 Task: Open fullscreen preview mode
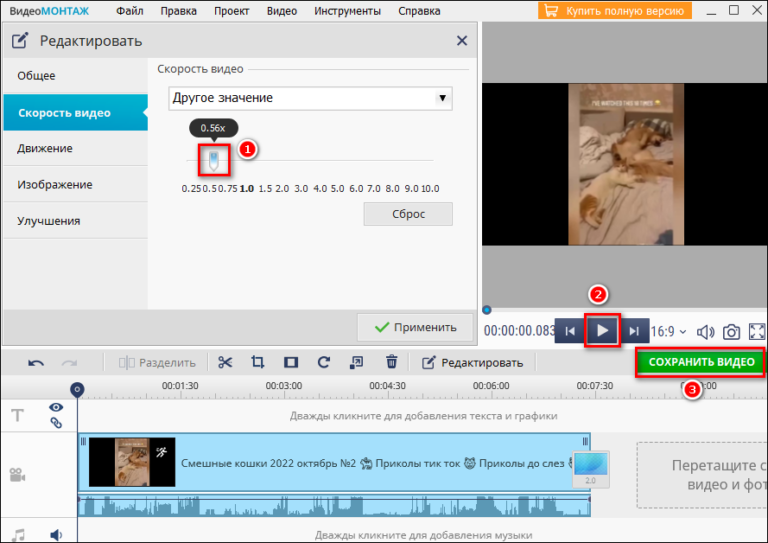757,331
